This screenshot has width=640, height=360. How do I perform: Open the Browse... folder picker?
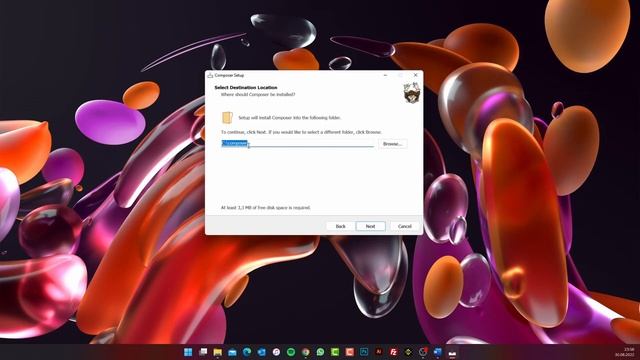click(392, 144)
